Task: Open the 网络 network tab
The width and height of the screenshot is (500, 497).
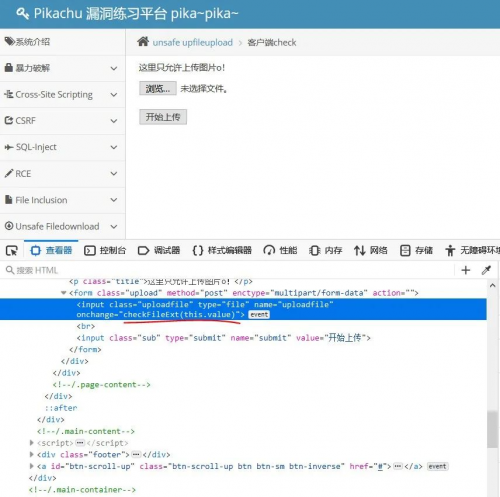Action: point(371,250)
